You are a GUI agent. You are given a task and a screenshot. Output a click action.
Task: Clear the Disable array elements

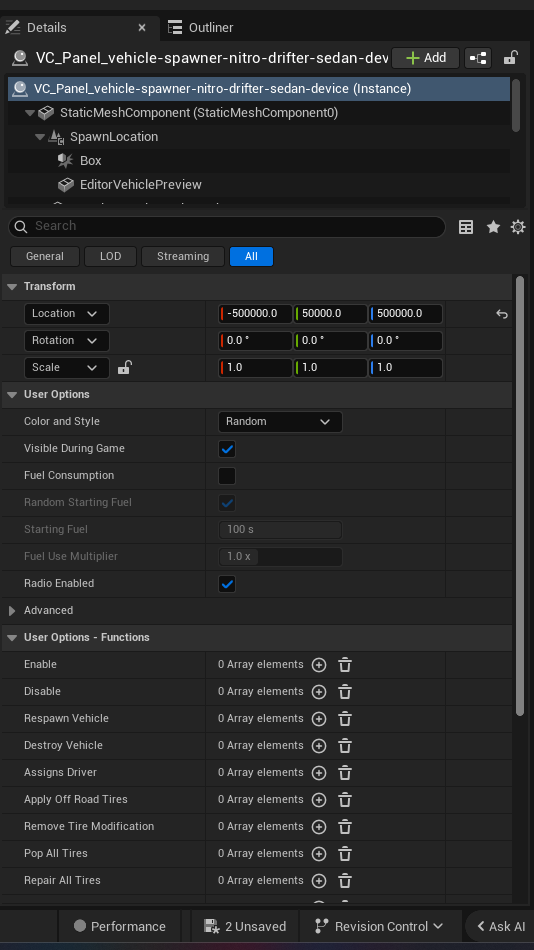[x=345, y=692]
